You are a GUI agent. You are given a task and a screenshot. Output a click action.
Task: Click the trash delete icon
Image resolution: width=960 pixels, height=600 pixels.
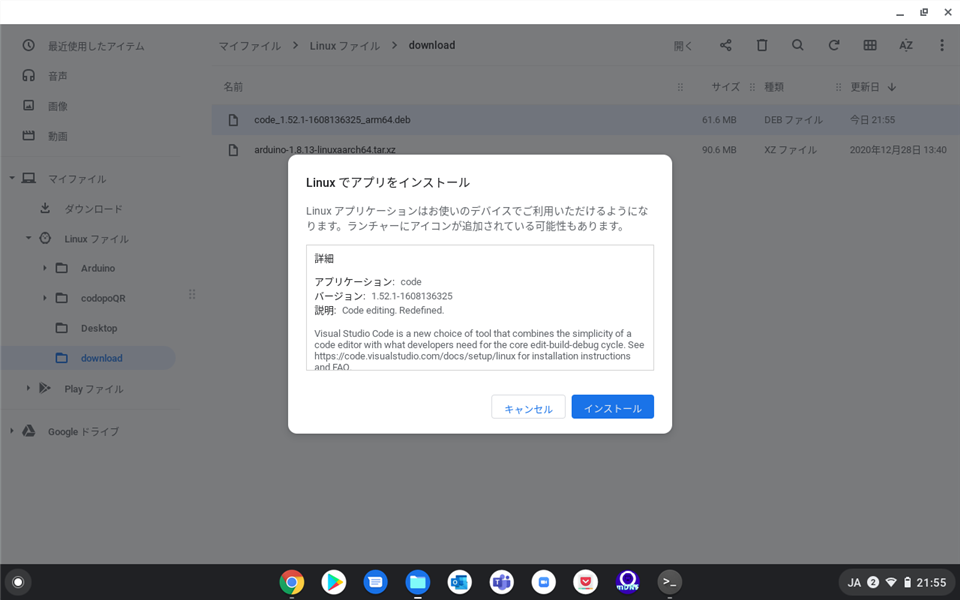tap(762, 45)
